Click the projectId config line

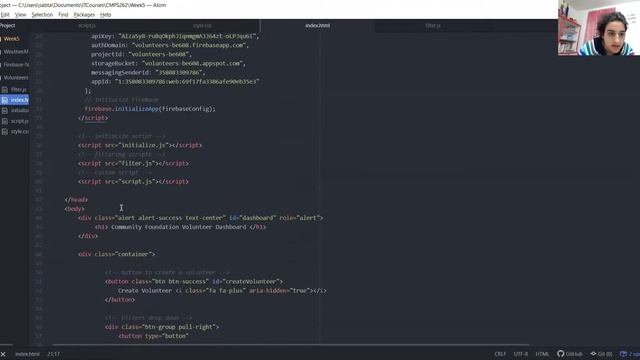tap(141, 54)
